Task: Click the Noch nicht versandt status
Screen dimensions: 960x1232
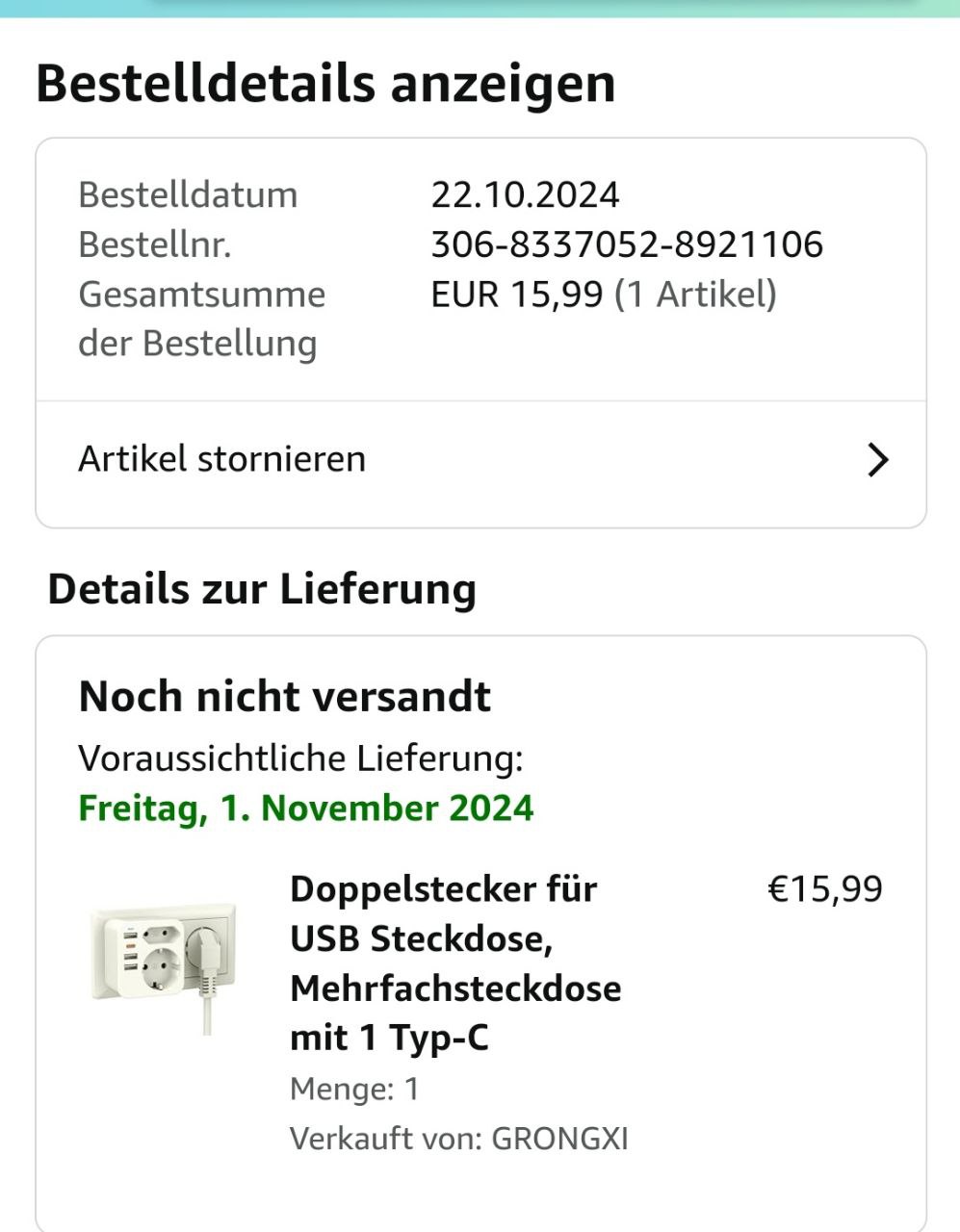Action: tap(284, 696)
